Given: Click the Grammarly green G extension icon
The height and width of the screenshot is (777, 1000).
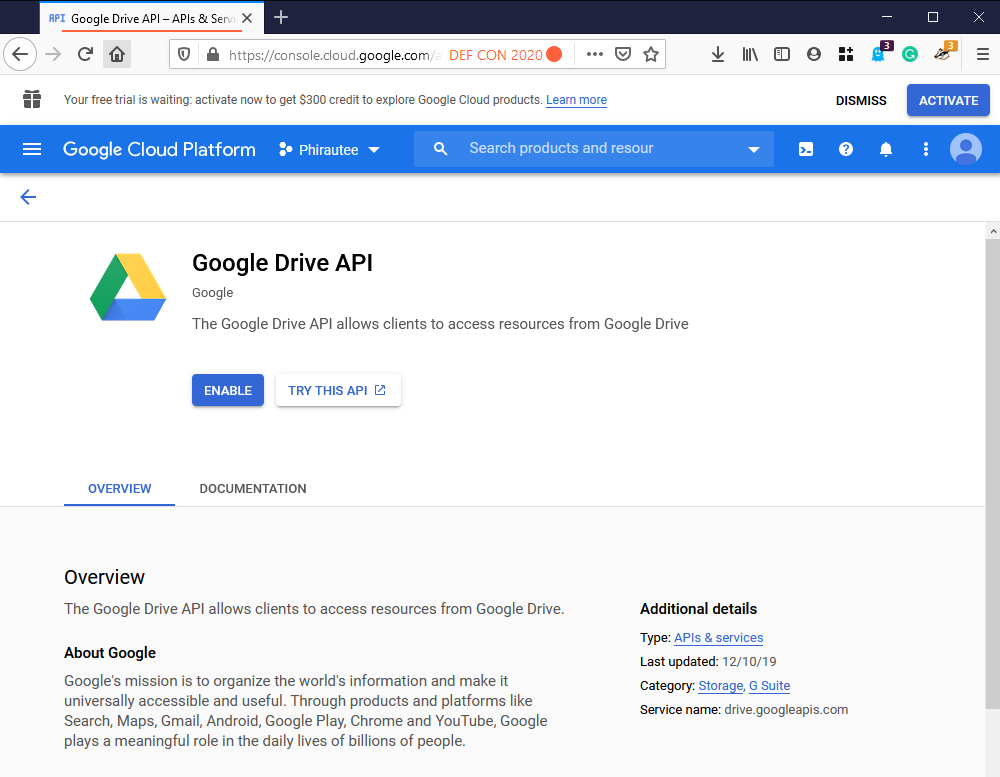Looking at the screenshot, I should click(x=910, y=54).
